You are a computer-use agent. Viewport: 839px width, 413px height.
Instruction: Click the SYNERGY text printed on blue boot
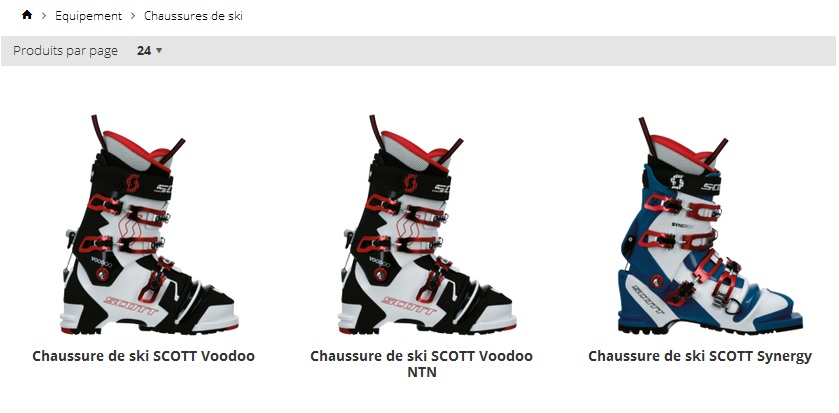[x=683, y=226]
